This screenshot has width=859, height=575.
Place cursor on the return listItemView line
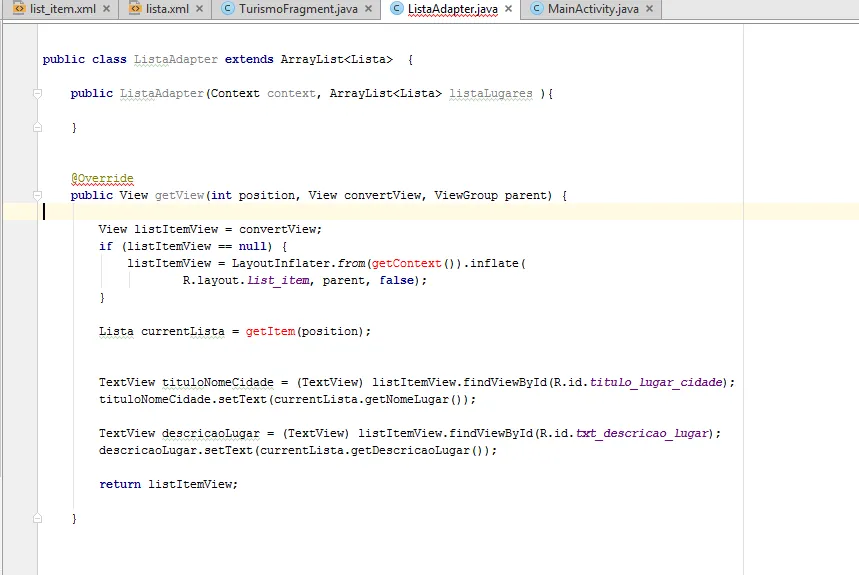168,484
